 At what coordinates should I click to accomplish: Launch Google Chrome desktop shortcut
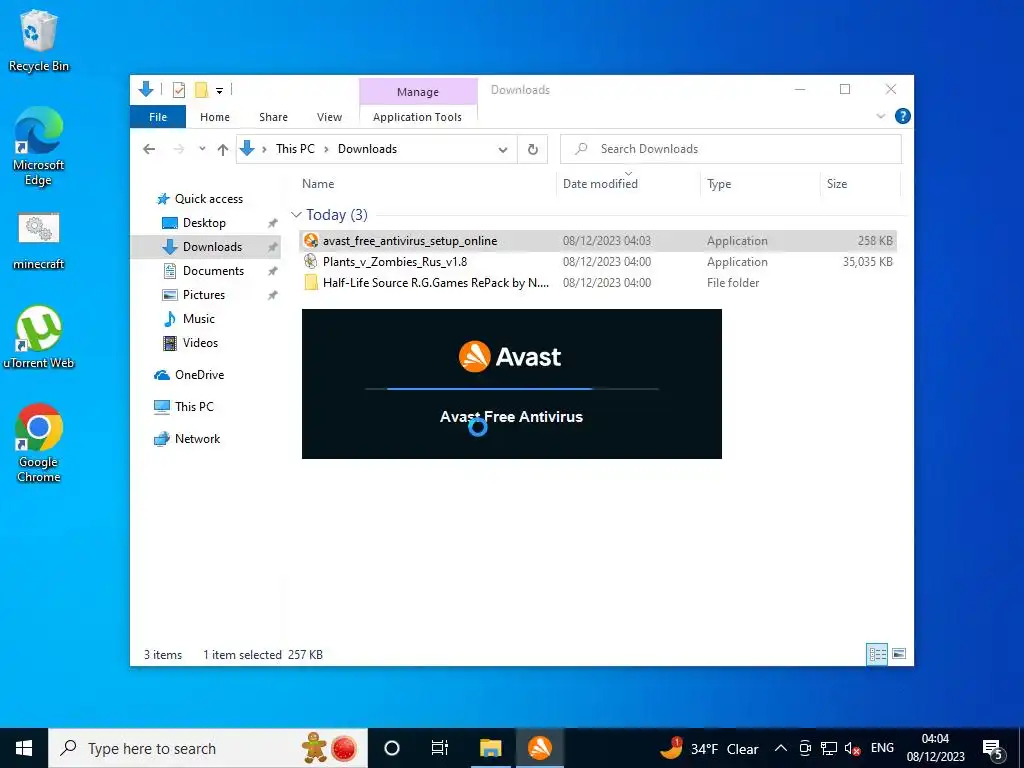click(39, 443)
